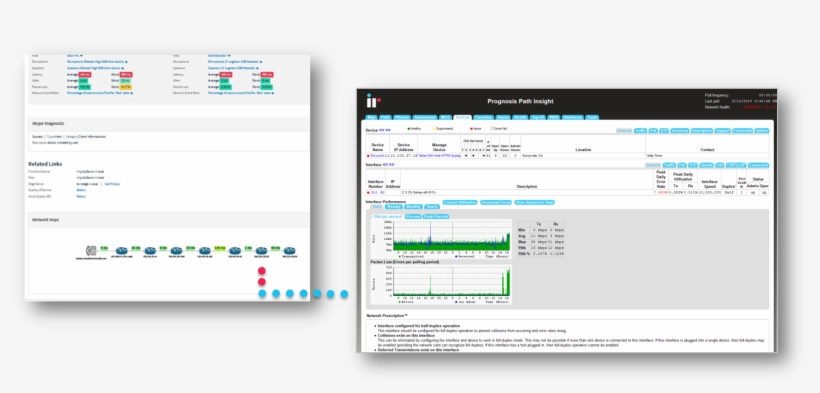Click info icon after right Logitech Microphone entry
This screenshot has width=820, height=393.
tap(261, 62)
